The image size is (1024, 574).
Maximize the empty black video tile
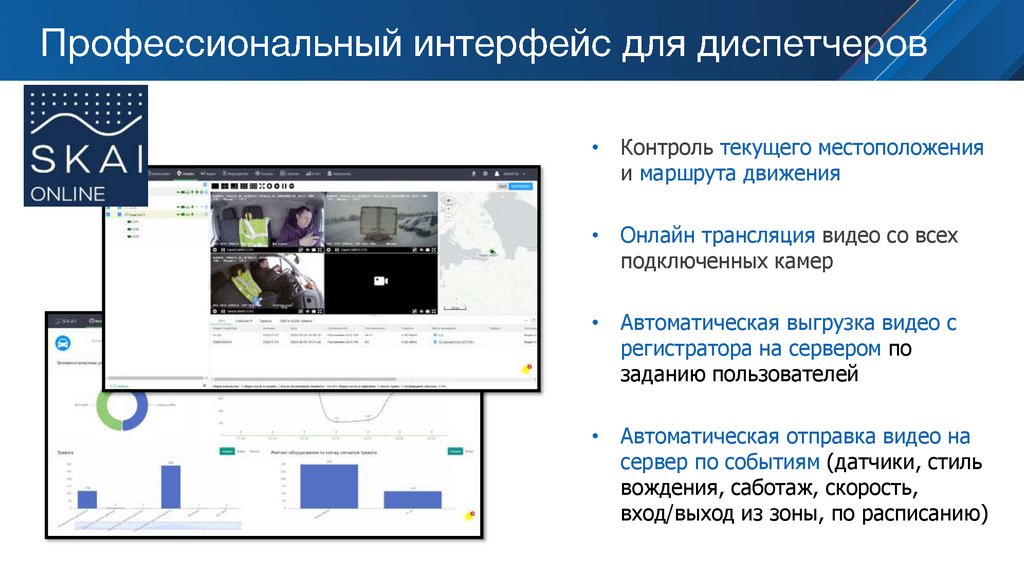(x=434, y=311)
